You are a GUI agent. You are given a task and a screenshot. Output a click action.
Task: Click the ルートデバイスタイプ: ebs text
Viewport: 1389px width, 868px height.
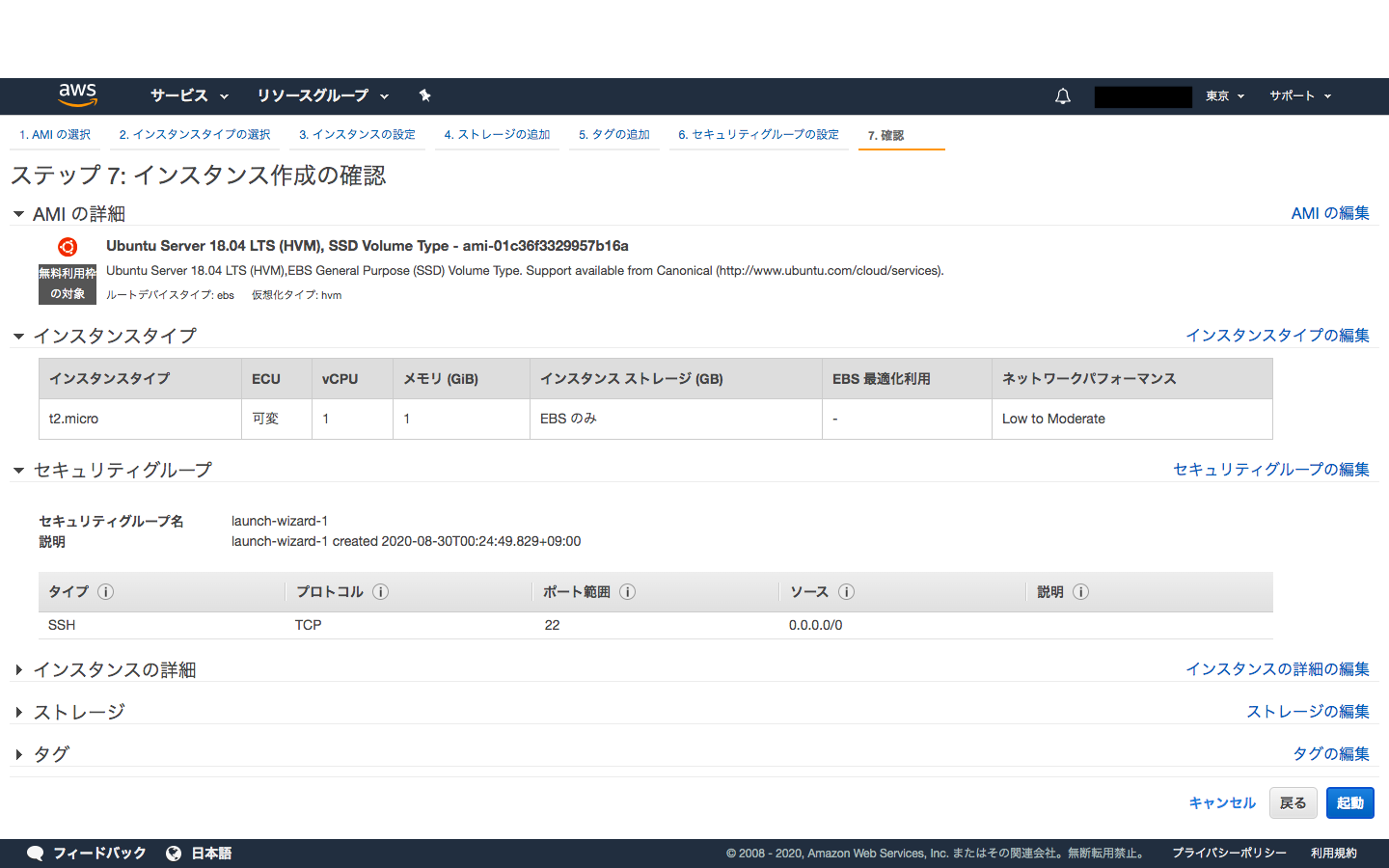point(170,295)
